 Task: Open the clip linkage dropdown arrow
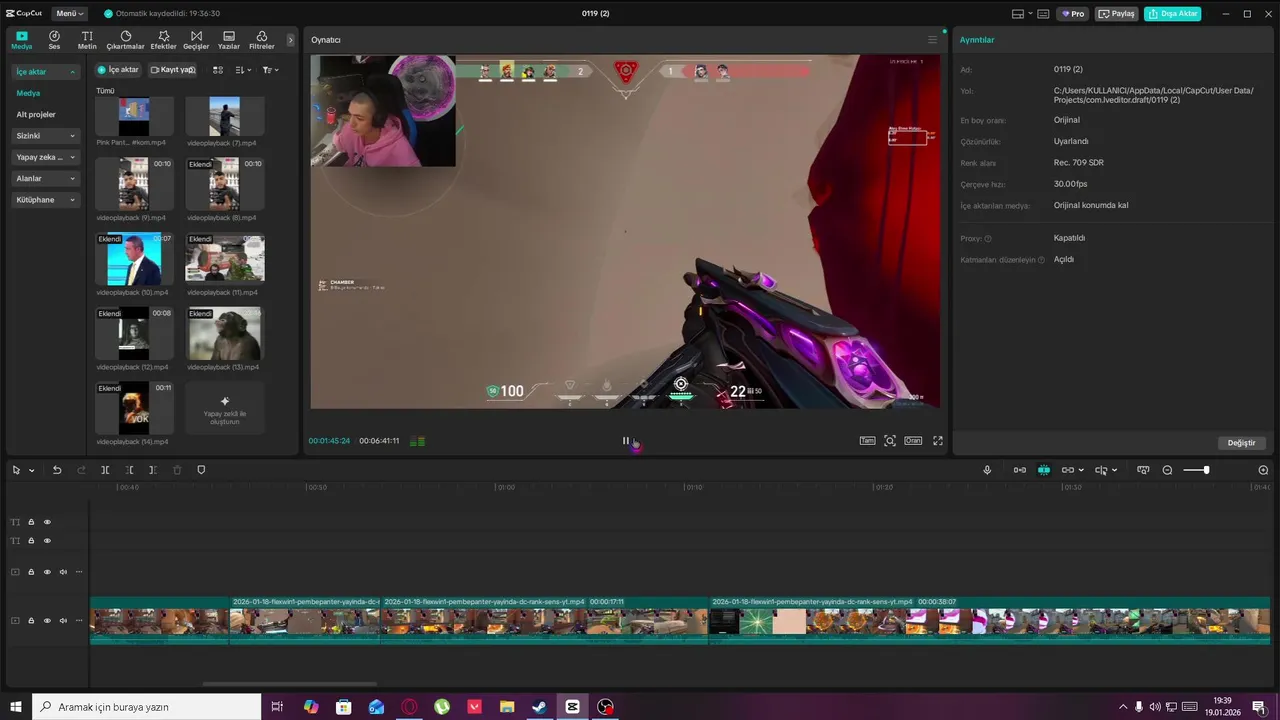tap(1082, 471)
